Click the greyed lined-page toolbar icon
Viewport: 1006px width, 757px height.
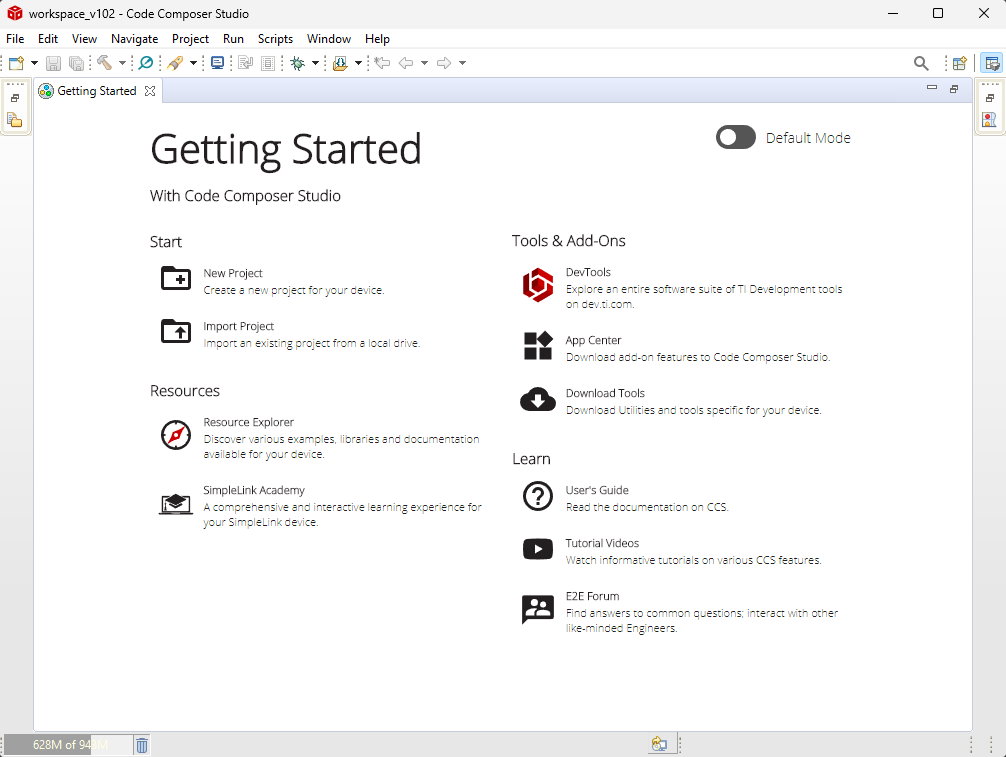pos(268,63)
